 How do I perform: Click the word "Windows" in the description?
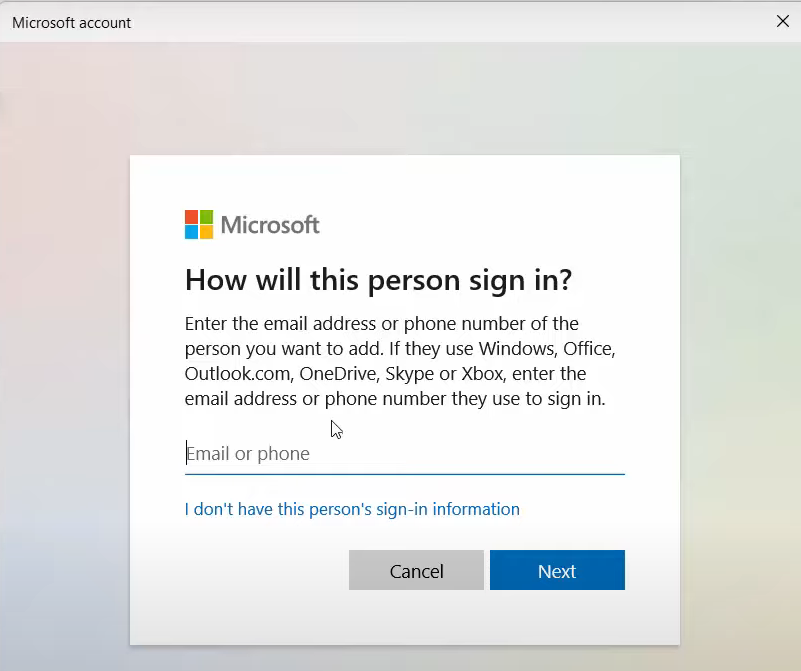point(515,349)
